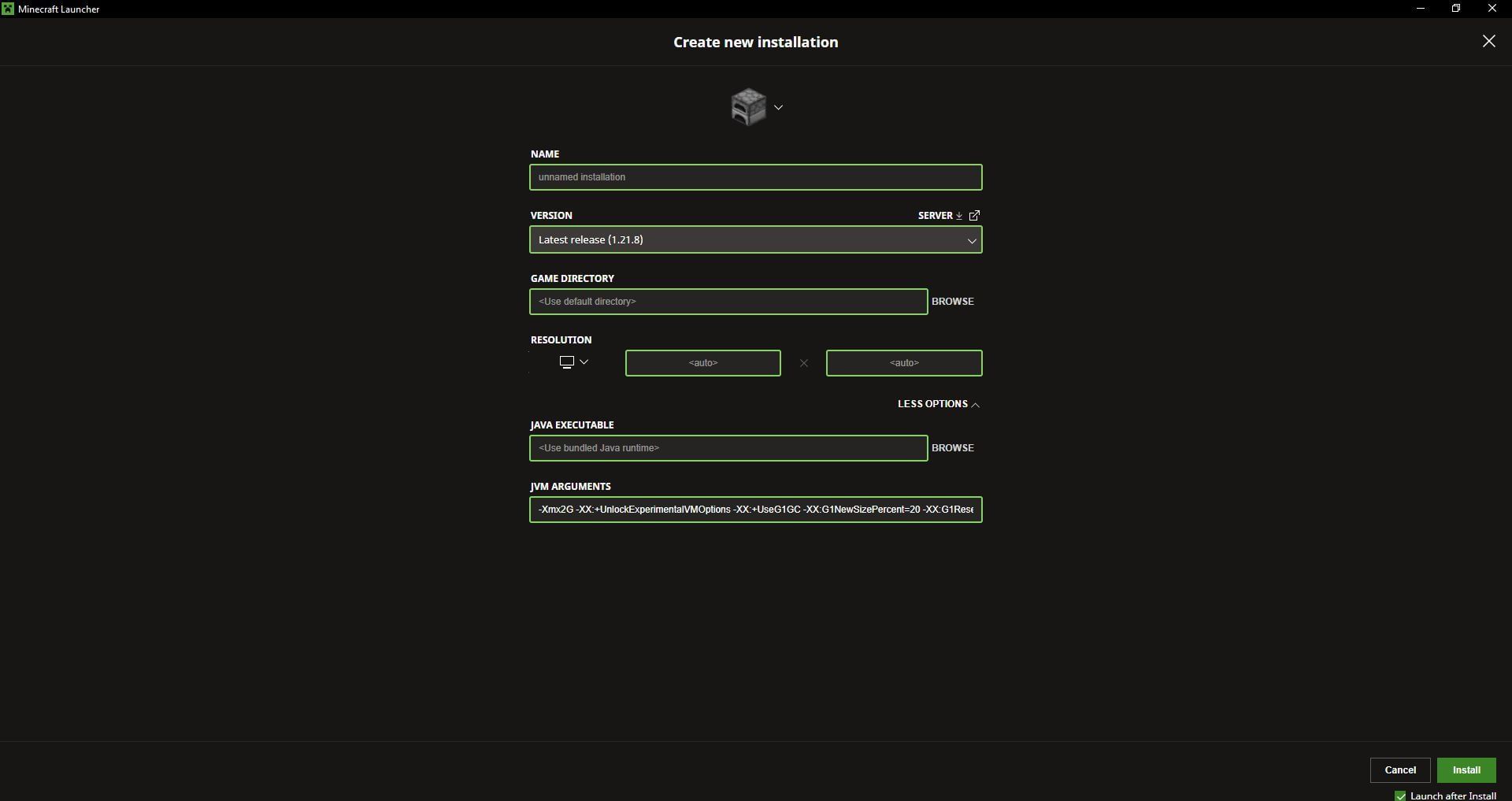Click the resolution height auto field
This screenshot has height=801, width=1512.
click(x=903, y=363)
